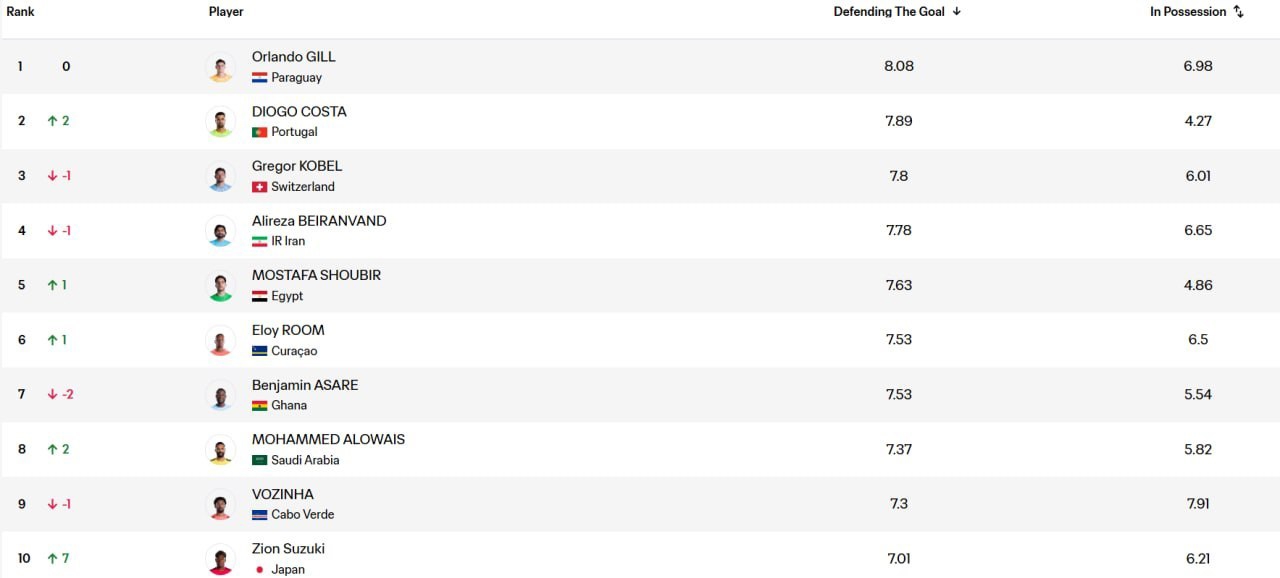Open the MOSTAFA SHOUBIR row
The width and height of the screenshot is (1280, 578).
pyautogui.click(x=640, y=285)
